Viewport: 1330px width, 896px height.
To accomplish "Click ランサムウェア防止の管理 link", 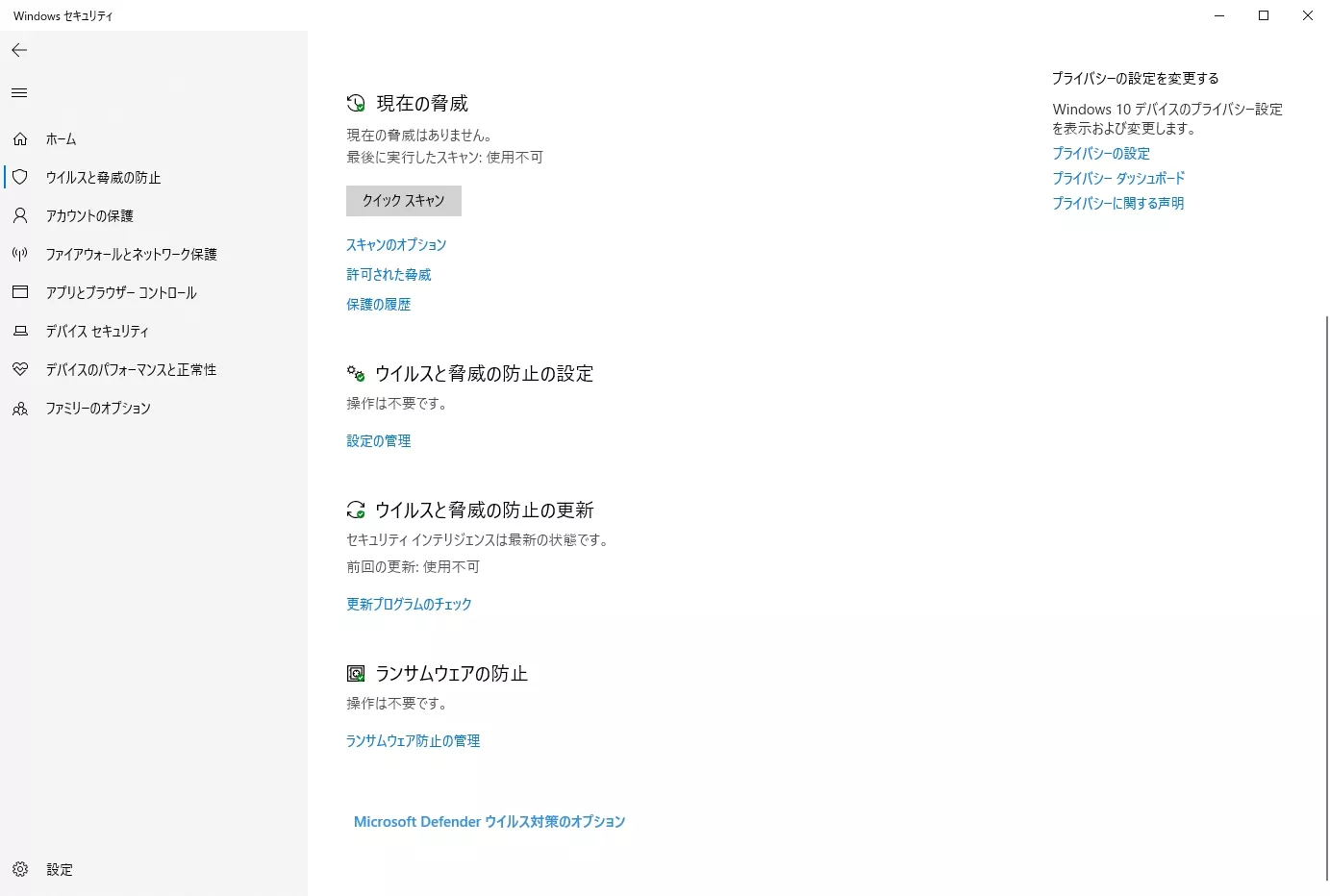I will coord(413,741).
